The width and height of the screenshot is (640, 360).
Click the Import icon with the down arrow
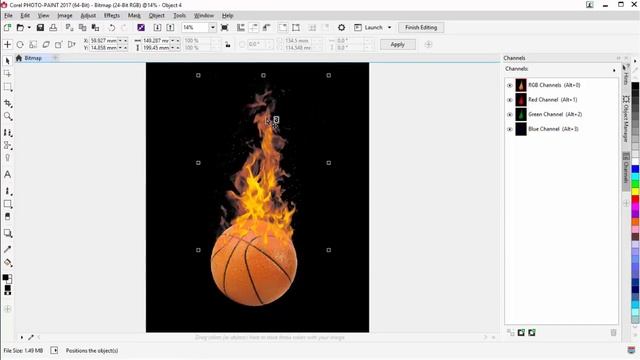[x=157, y=27]
